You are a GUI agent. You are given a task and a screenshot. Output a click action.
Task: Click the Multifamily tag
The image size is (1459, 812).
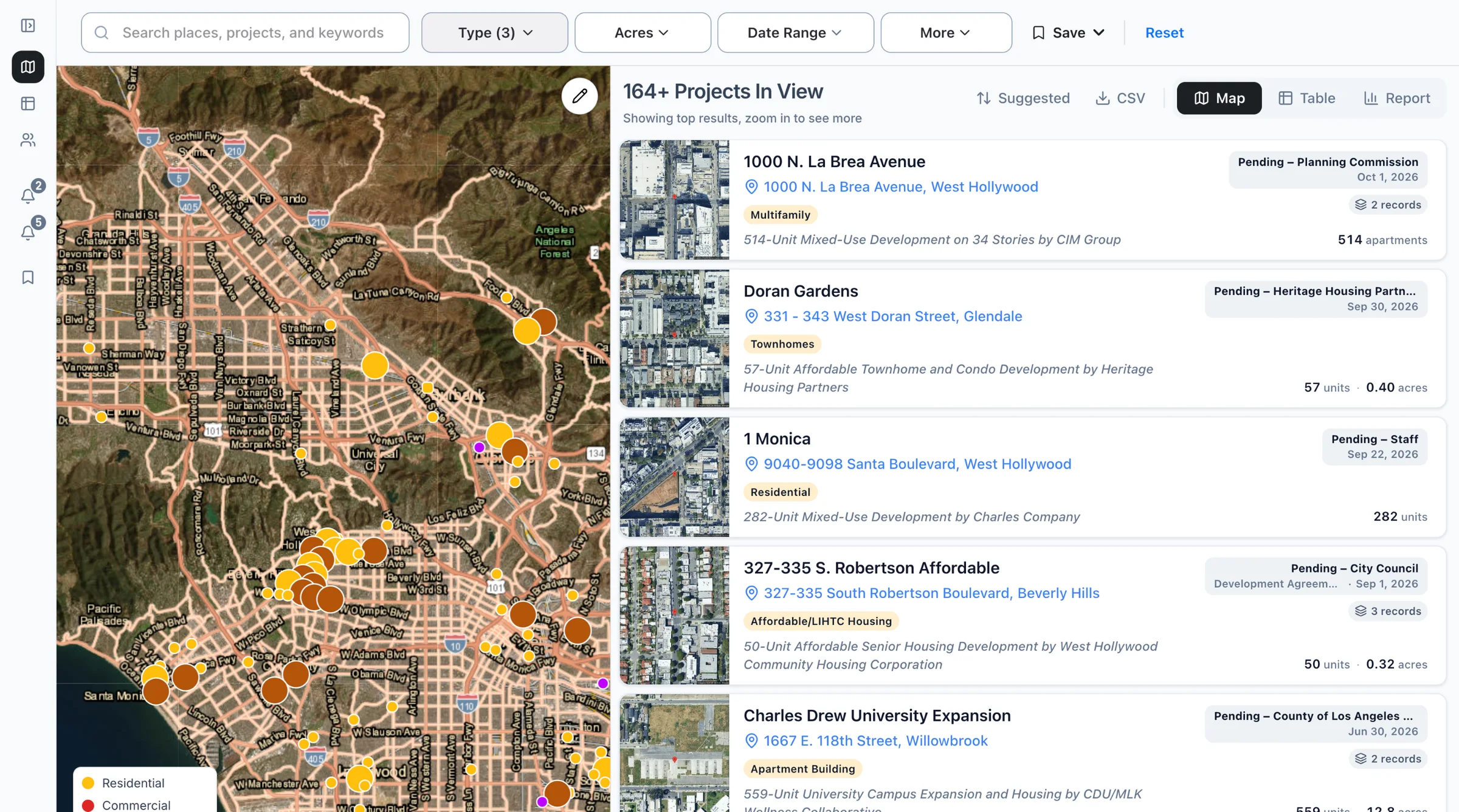tap(780, 215)
